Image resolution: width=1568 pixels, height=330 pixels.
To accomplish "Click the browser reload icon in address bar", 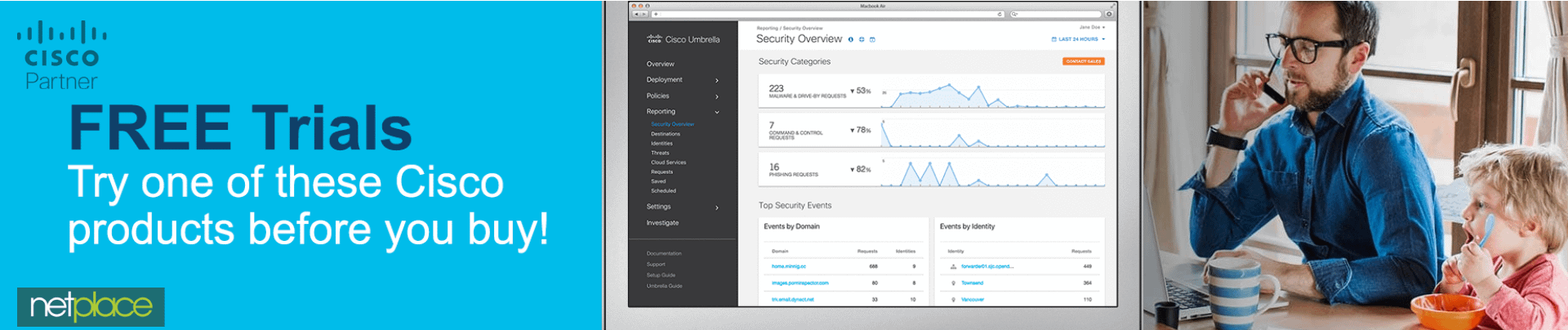I will pyautogui.click(x=1000, y=14).
